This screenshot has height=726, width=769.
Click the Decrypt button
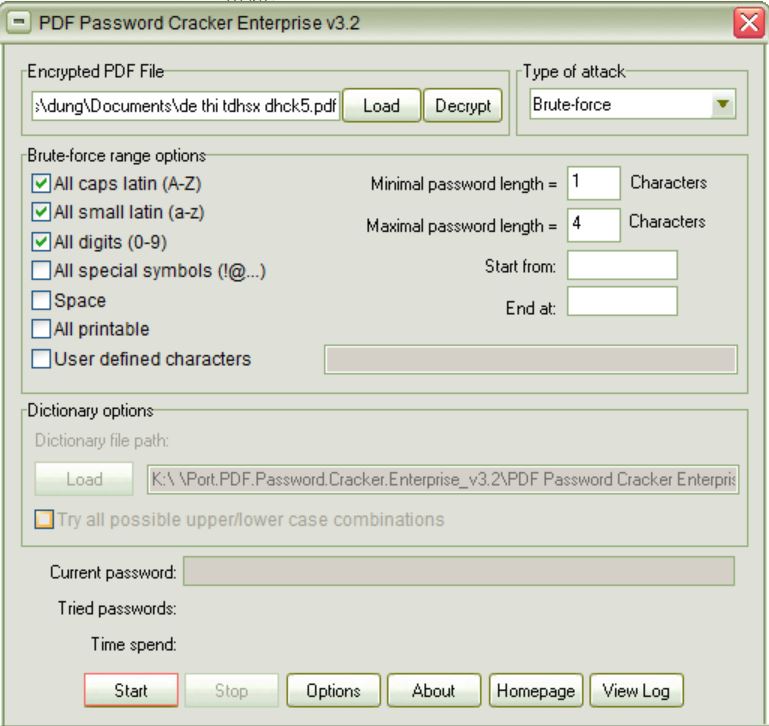pos(462,105)
